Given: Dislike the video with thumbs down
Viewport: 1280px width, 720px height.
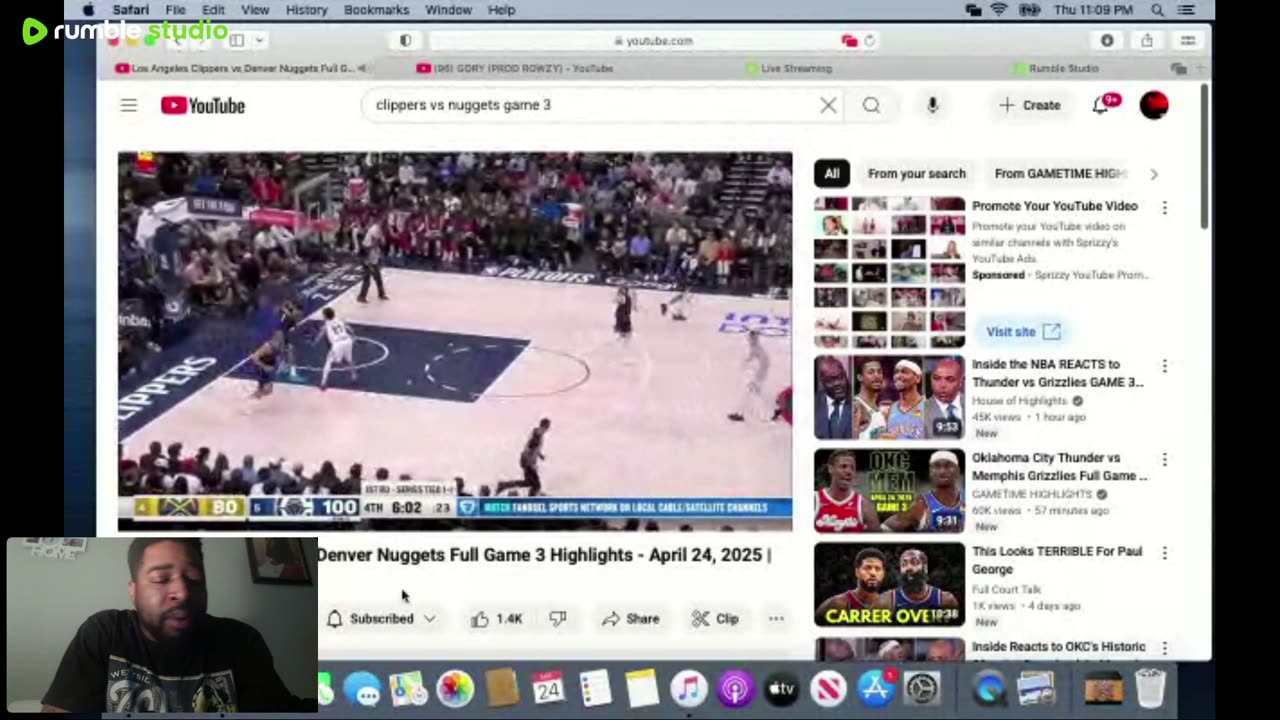Looking at the screenshot, I should click(558, 619).
